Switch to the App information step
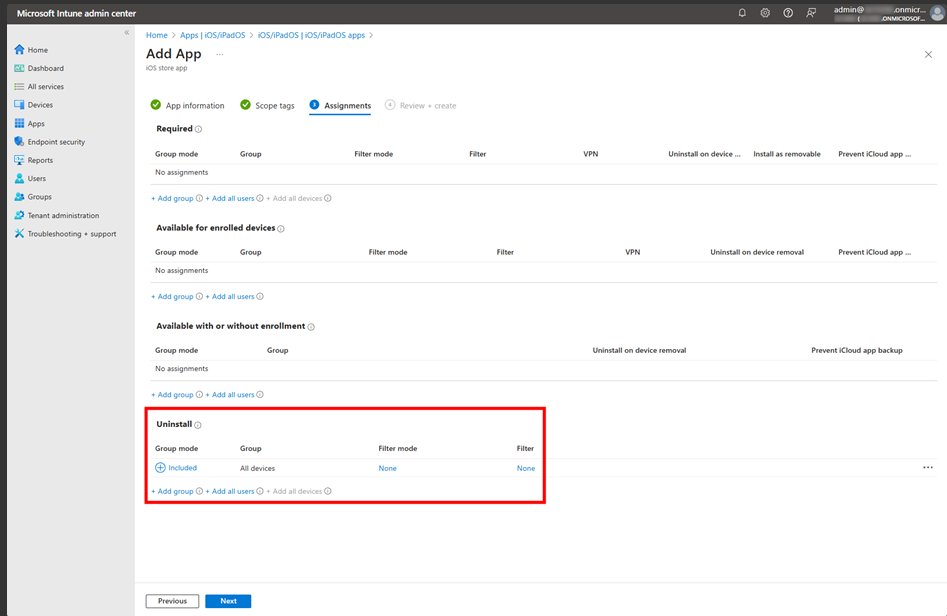 187,105
